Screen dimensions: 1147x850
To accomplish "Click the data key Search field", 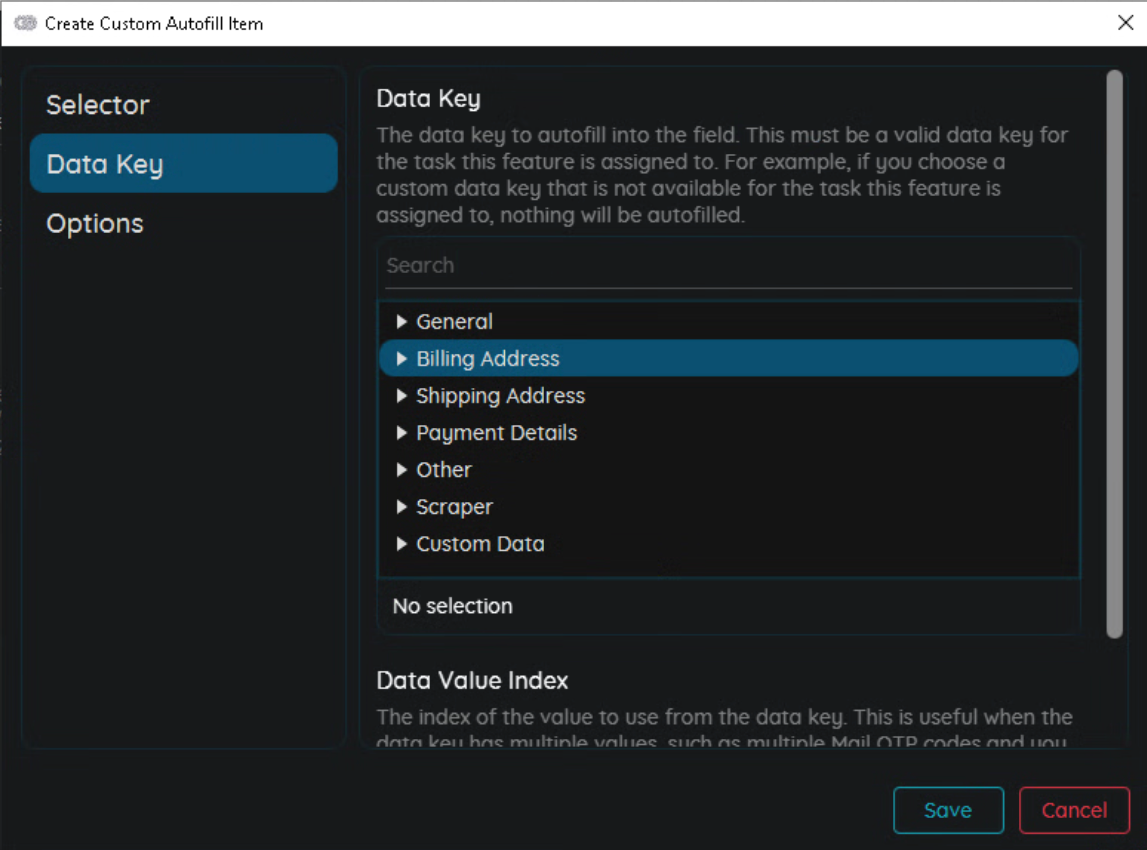I will click(728, 266).
